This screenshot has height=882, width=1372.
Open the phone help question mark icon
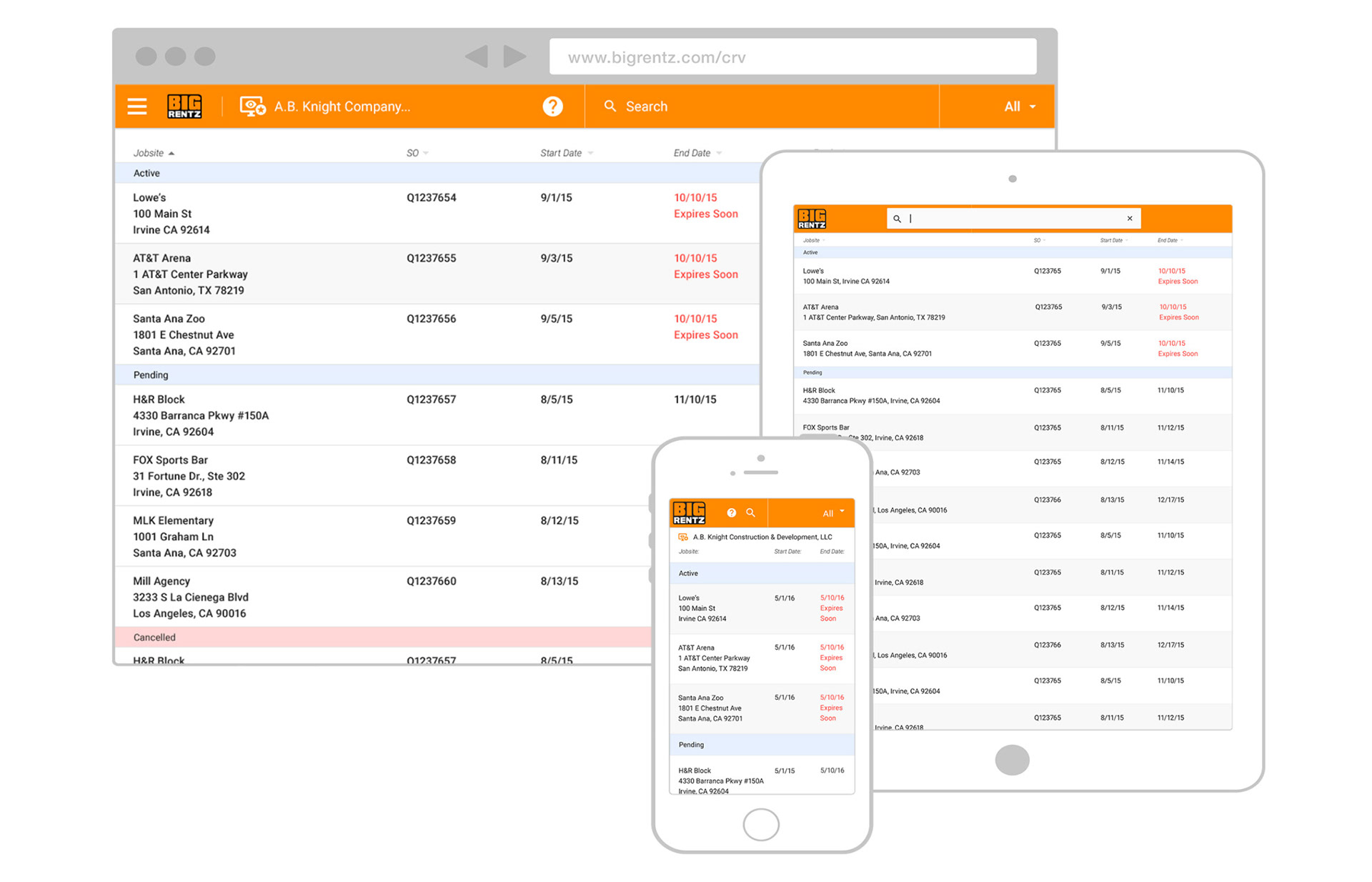click(731, 512)
